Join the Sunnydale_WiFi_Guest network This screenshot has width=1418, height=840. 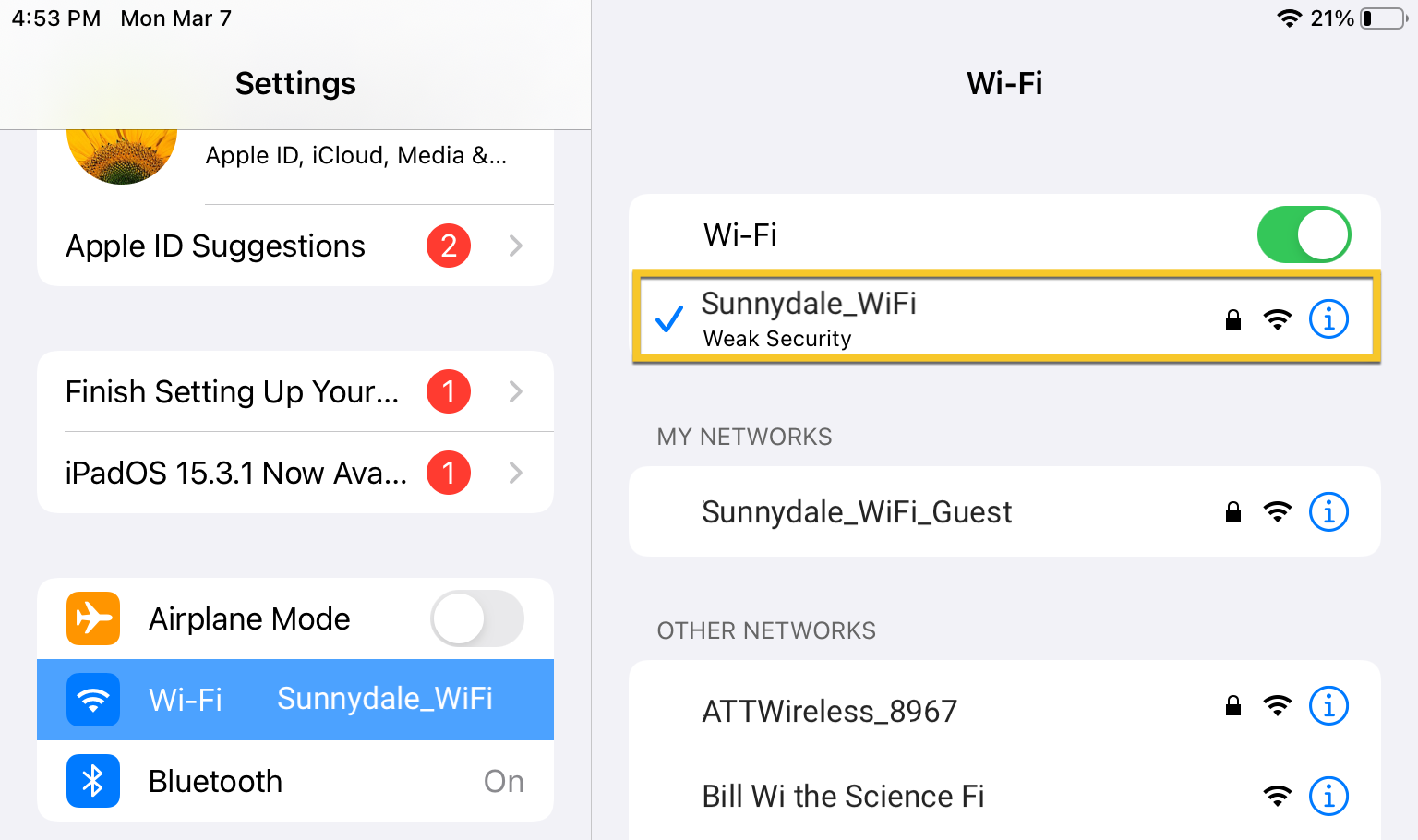(x=857, y=511)
